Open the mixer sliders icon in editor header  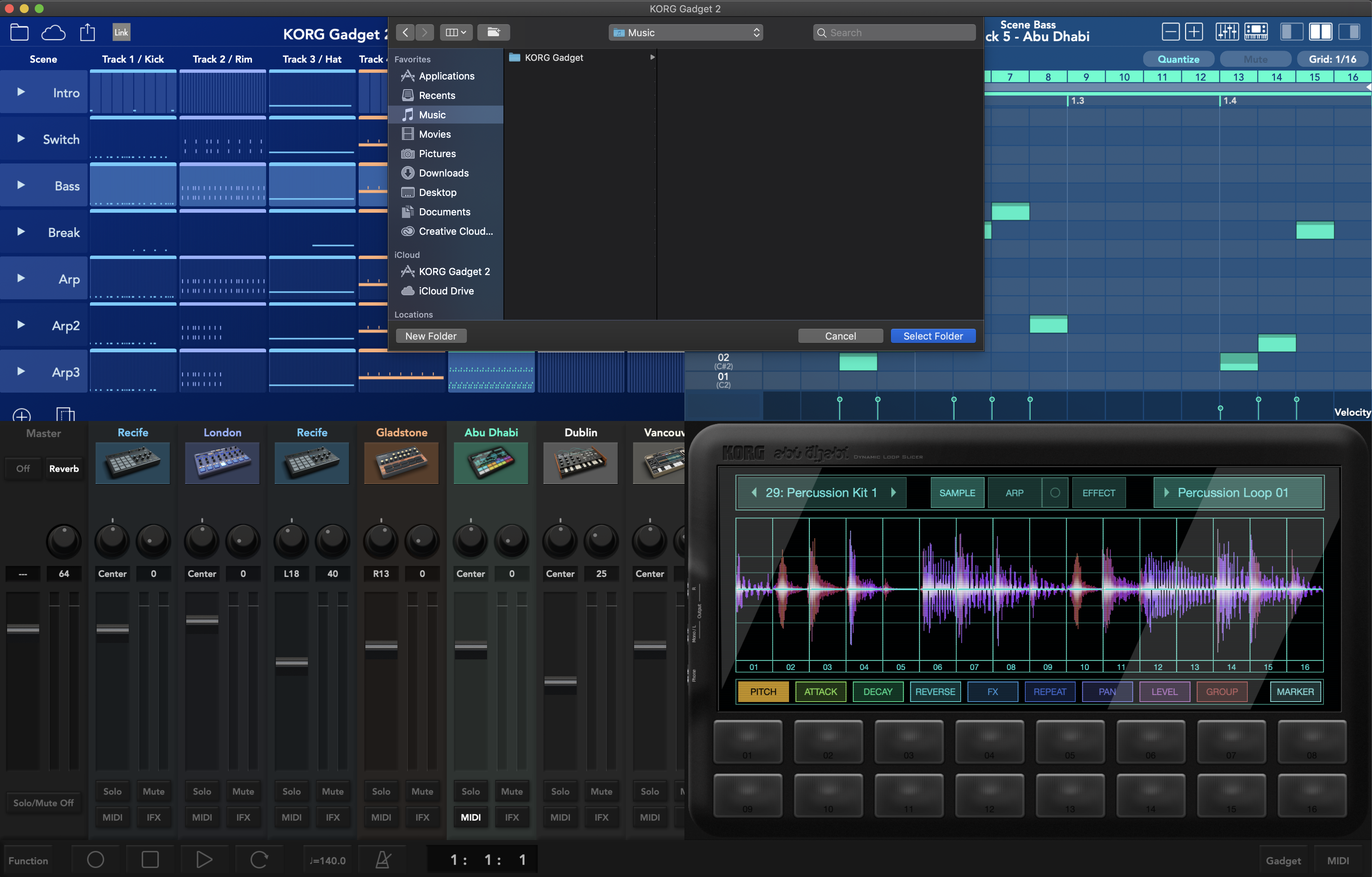pos(1227,32)
